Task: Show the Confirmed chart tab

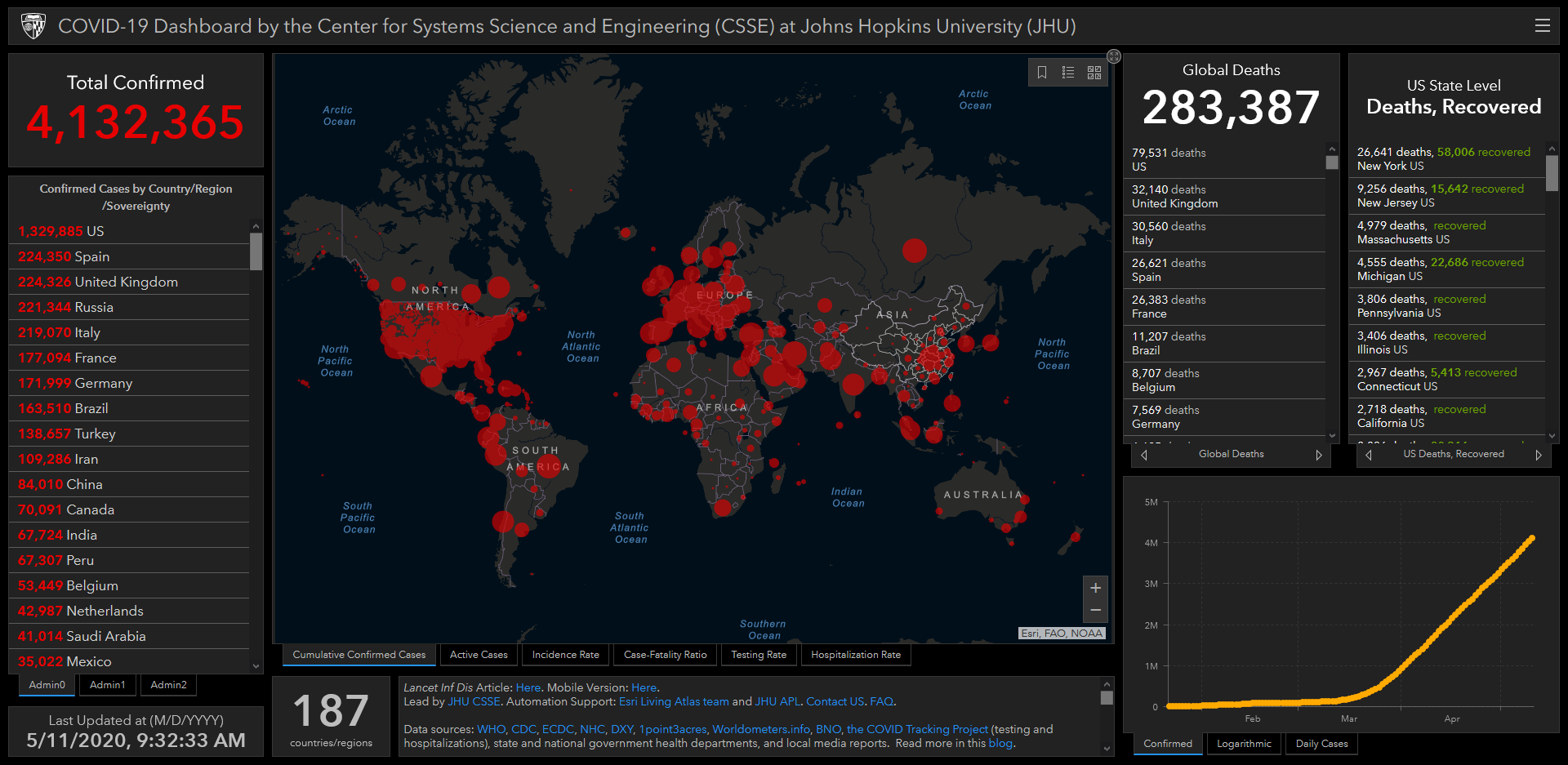Action: click(x=1168, y=744)
